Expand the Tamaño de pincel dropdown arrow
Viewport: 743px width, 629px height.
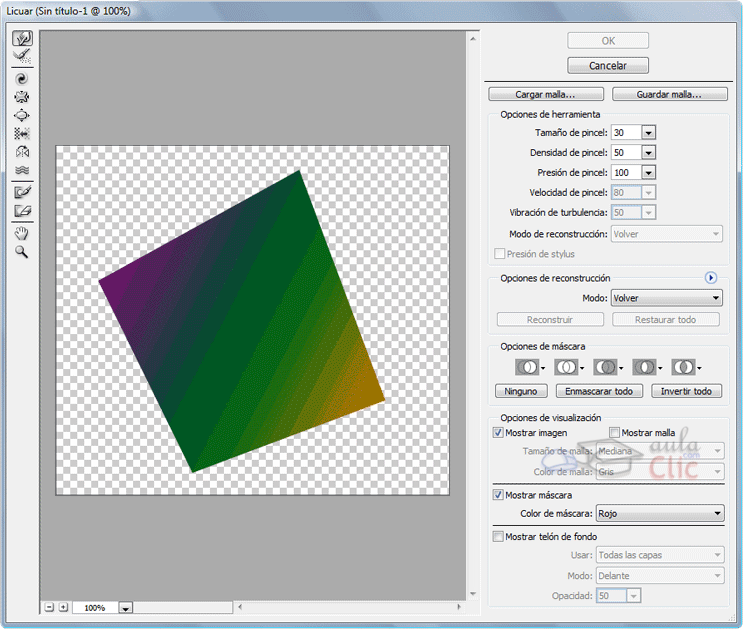[x=648, y=133]
